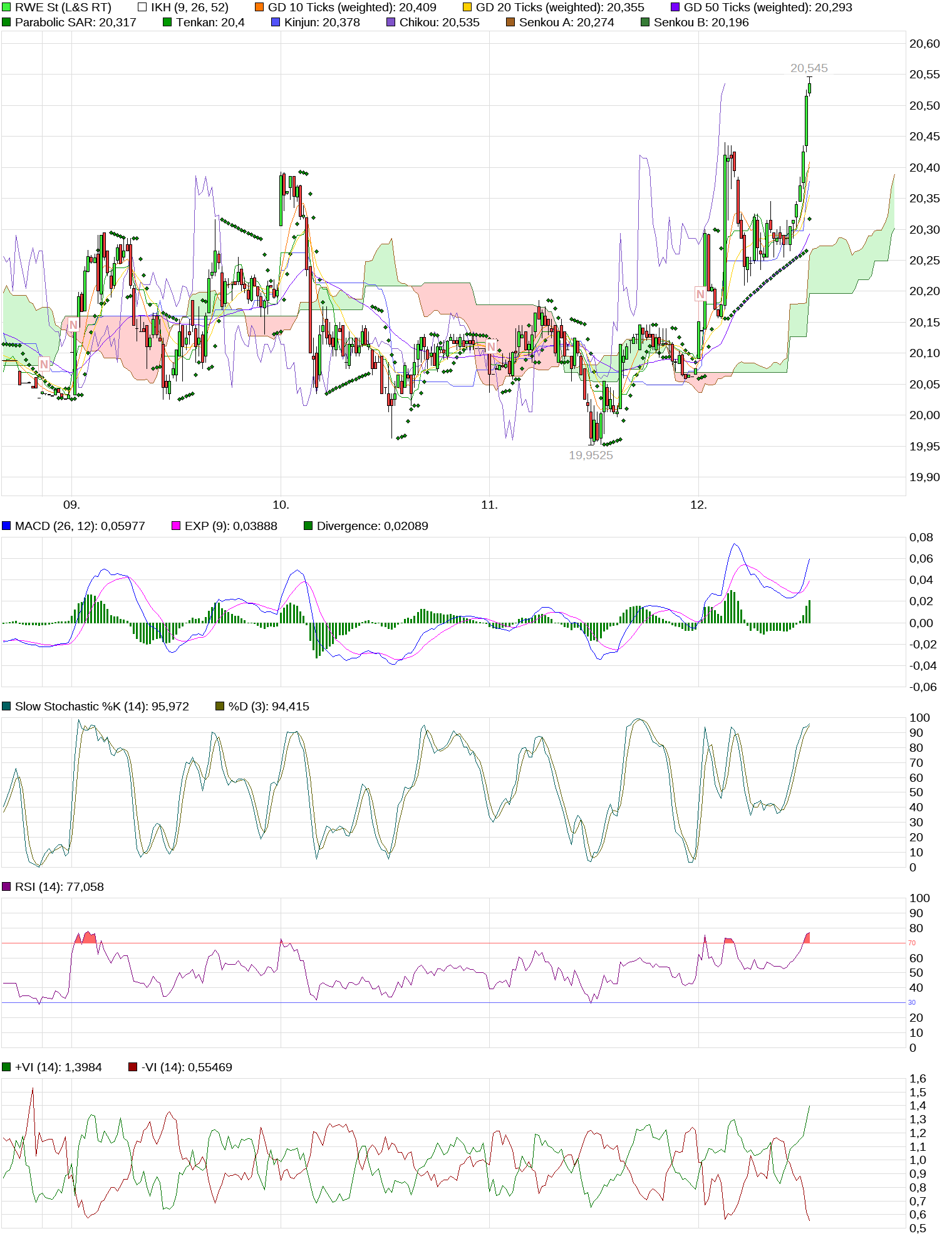Click the 0,08 MACD axis label
The width and height of the screenshot is (952, 1241).
tap(921, 537)
